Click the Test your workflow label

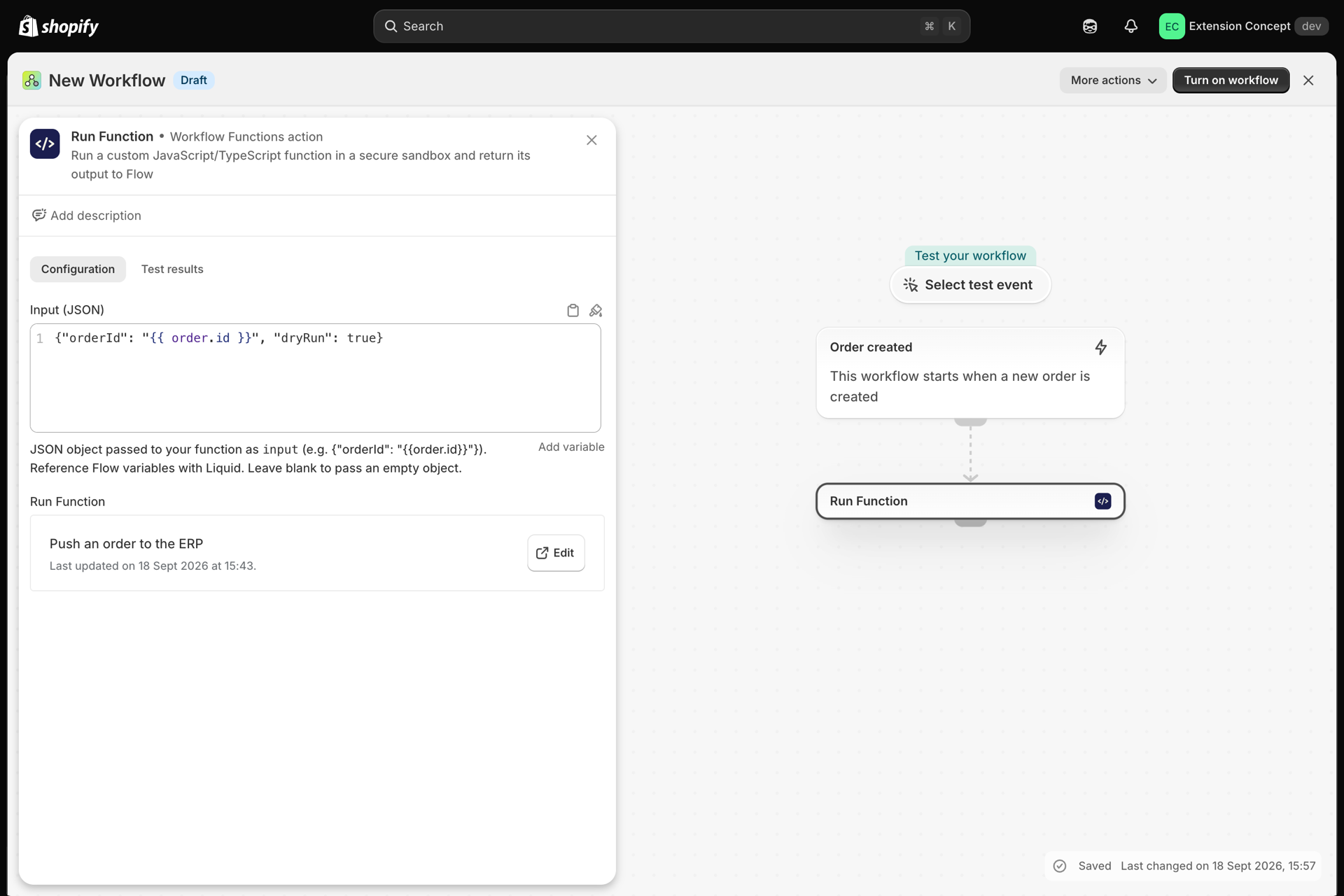pos(970,255)
